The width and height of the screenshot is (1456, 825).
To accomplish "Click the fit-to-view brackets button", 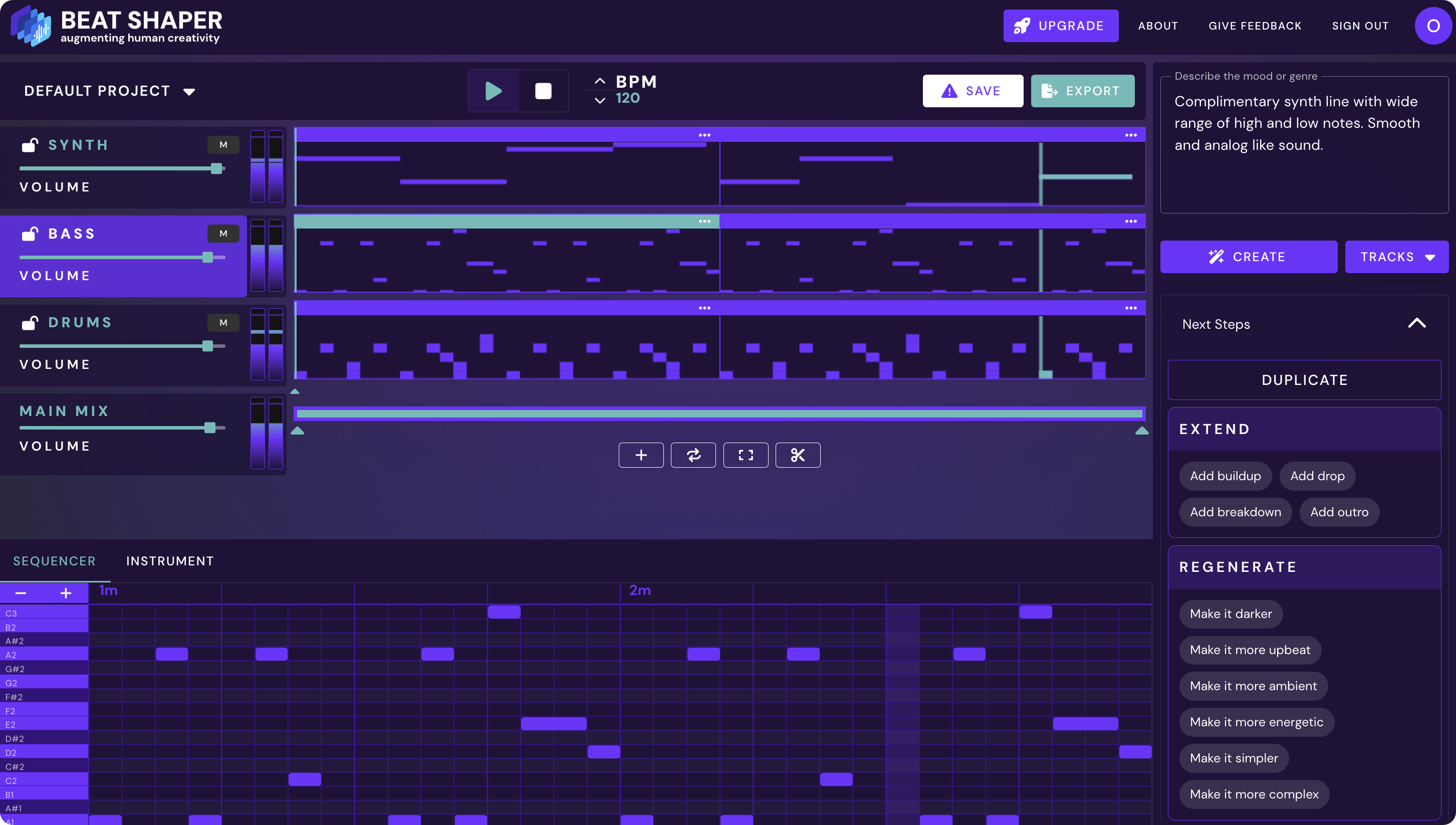I will point(746,455).
